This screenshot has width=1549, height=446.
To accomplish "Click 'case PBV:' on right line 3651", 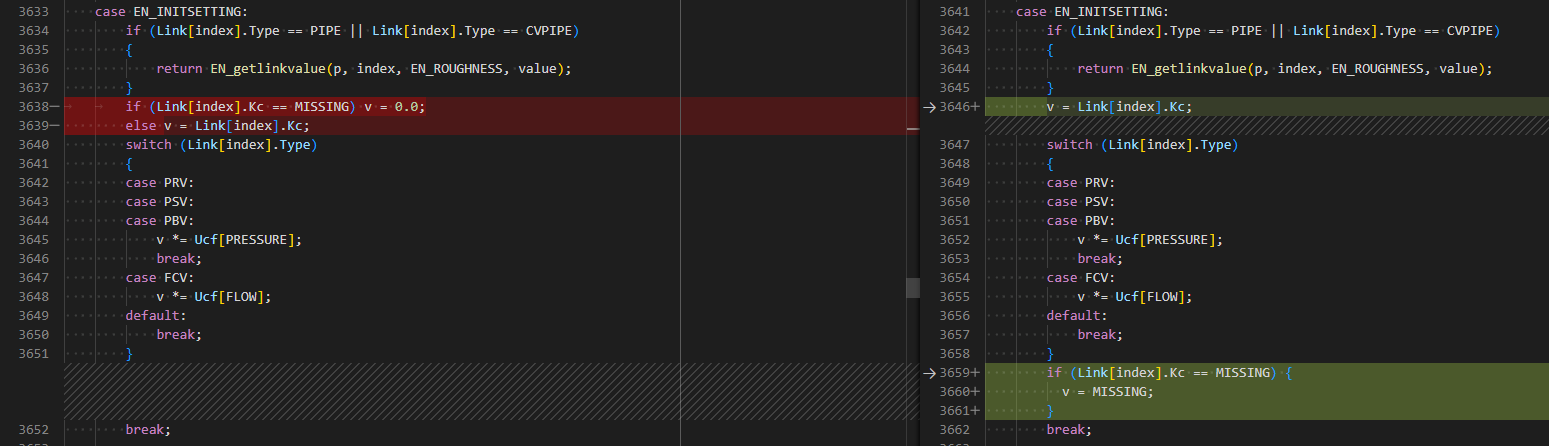I will (x=1081, y=221).
